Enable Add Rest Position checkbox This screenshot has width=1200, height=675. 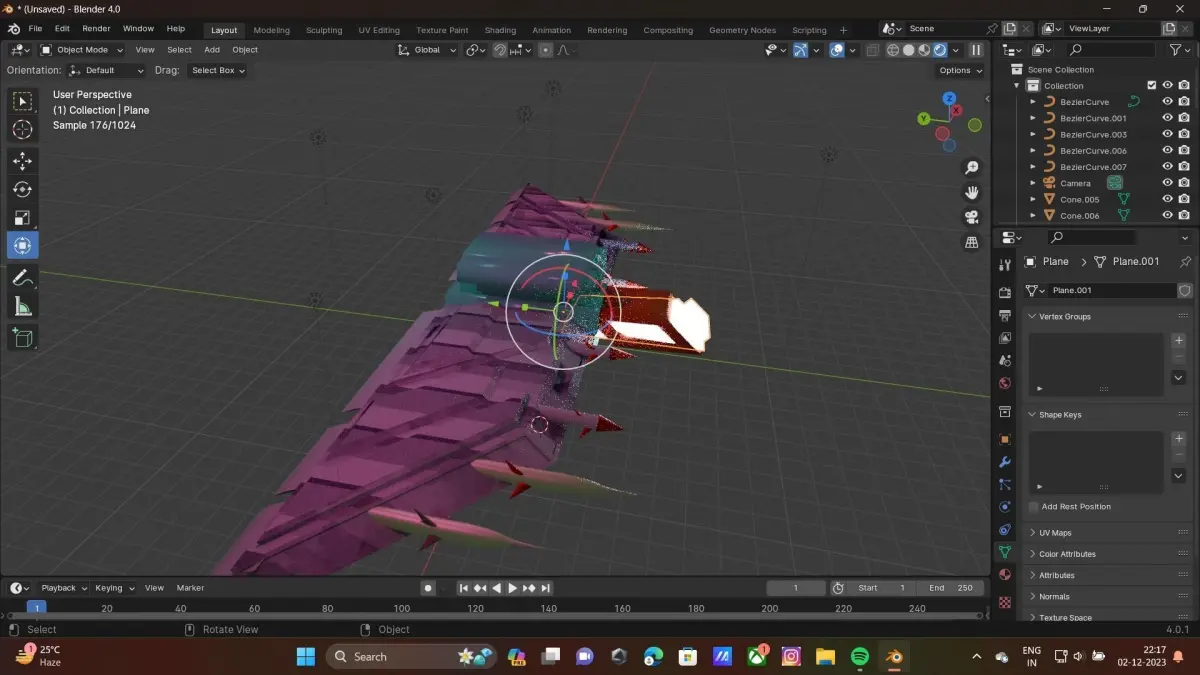(x=1034, y=507)
